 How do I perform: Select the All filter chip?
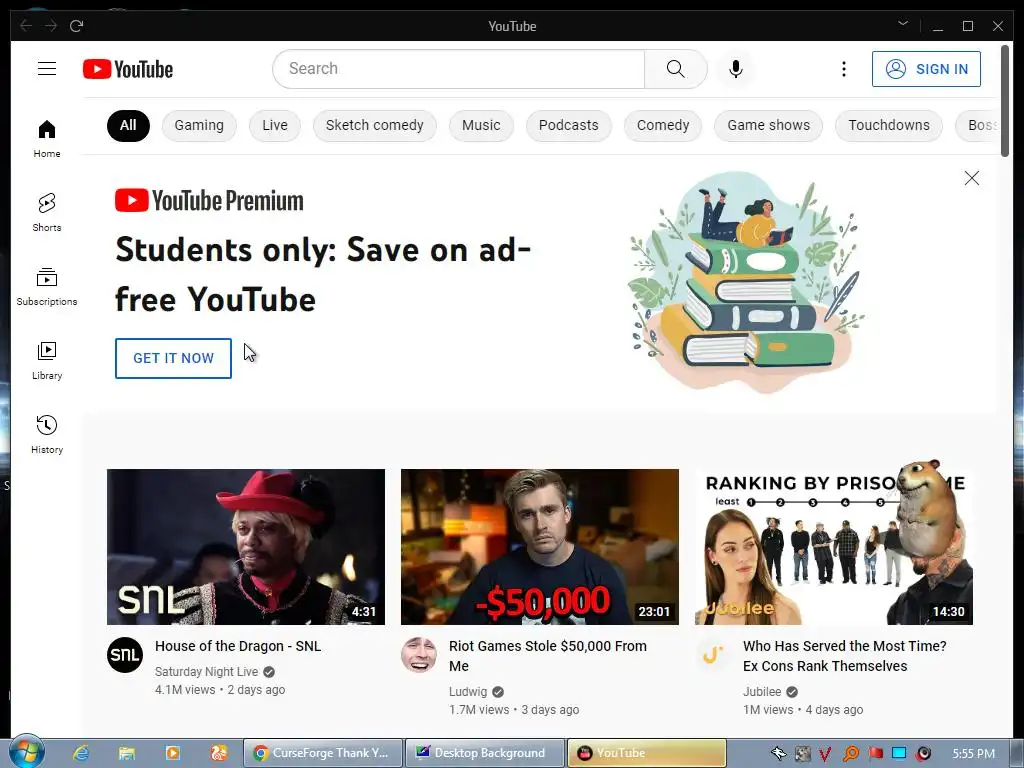point(128,125)
